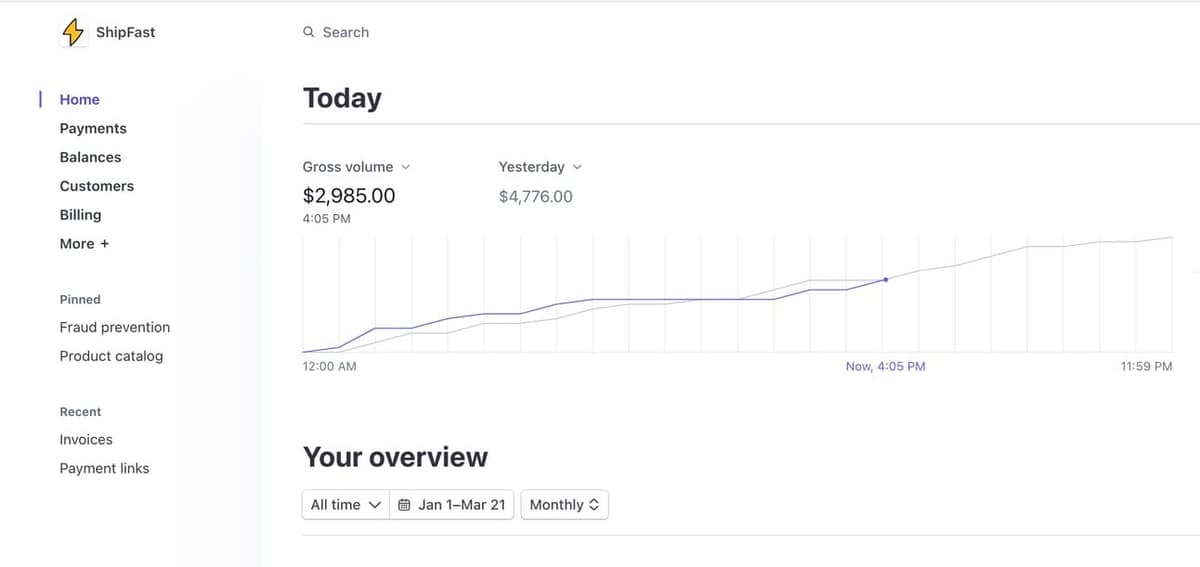Expand the More + sidebar menu

point(84,244)
